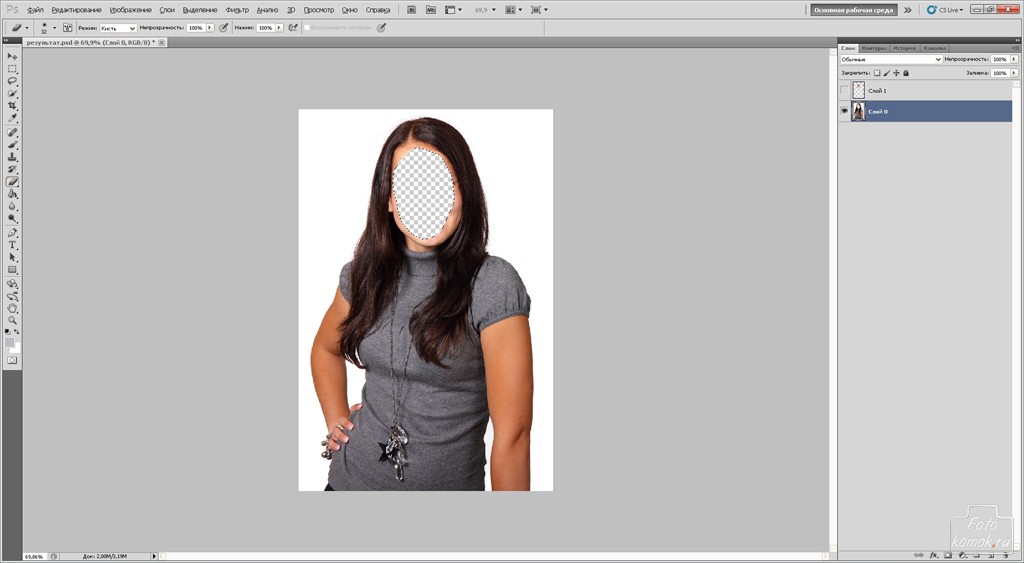
Task: Toggle airbrush mode in options bar
Action: [293, 28]
